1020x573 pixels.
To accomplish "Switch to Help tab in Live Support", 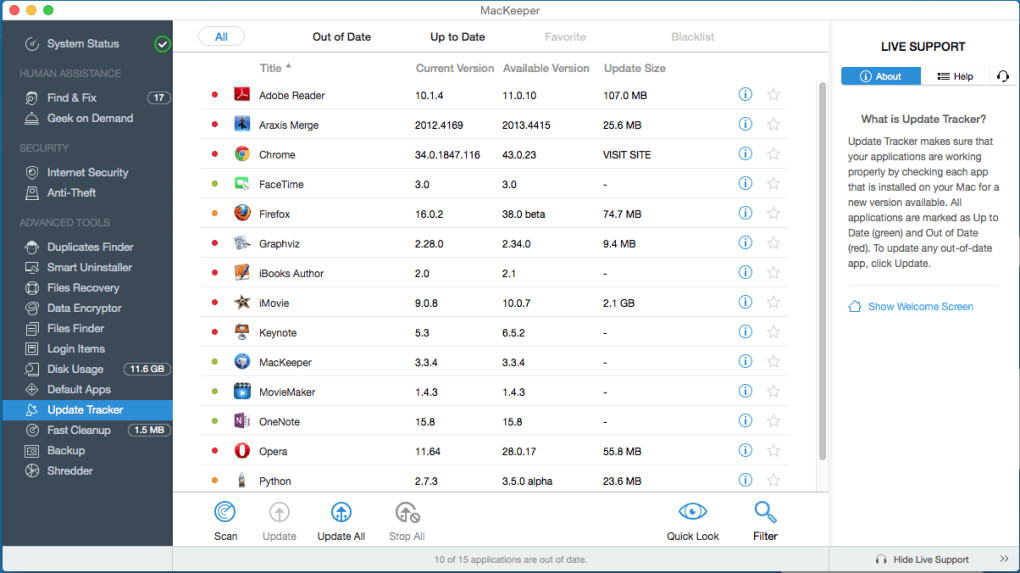I will point(955,76).
